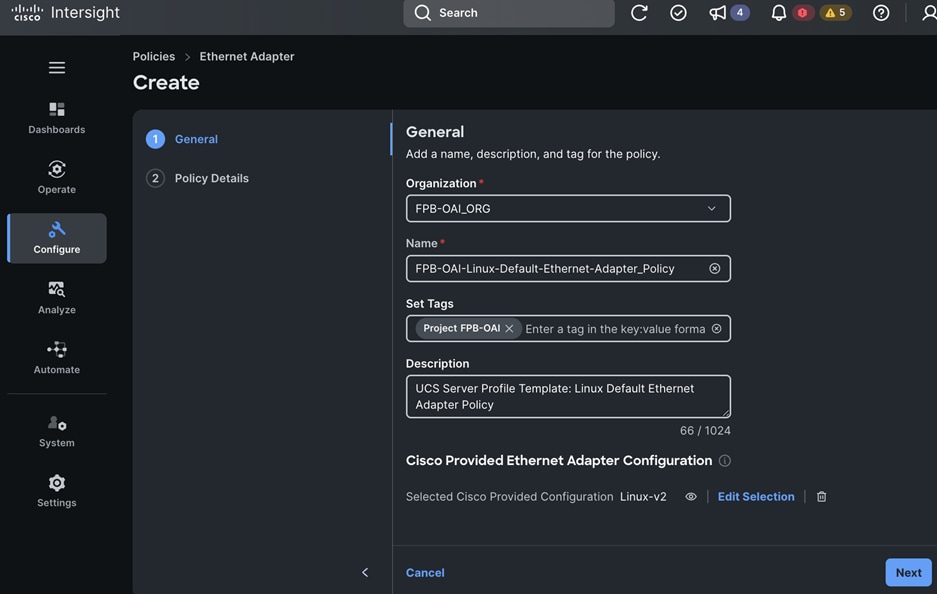Open Dashboards in the sidebar
The width and height of the screenshot is (937, 594).
pos(57,118)
